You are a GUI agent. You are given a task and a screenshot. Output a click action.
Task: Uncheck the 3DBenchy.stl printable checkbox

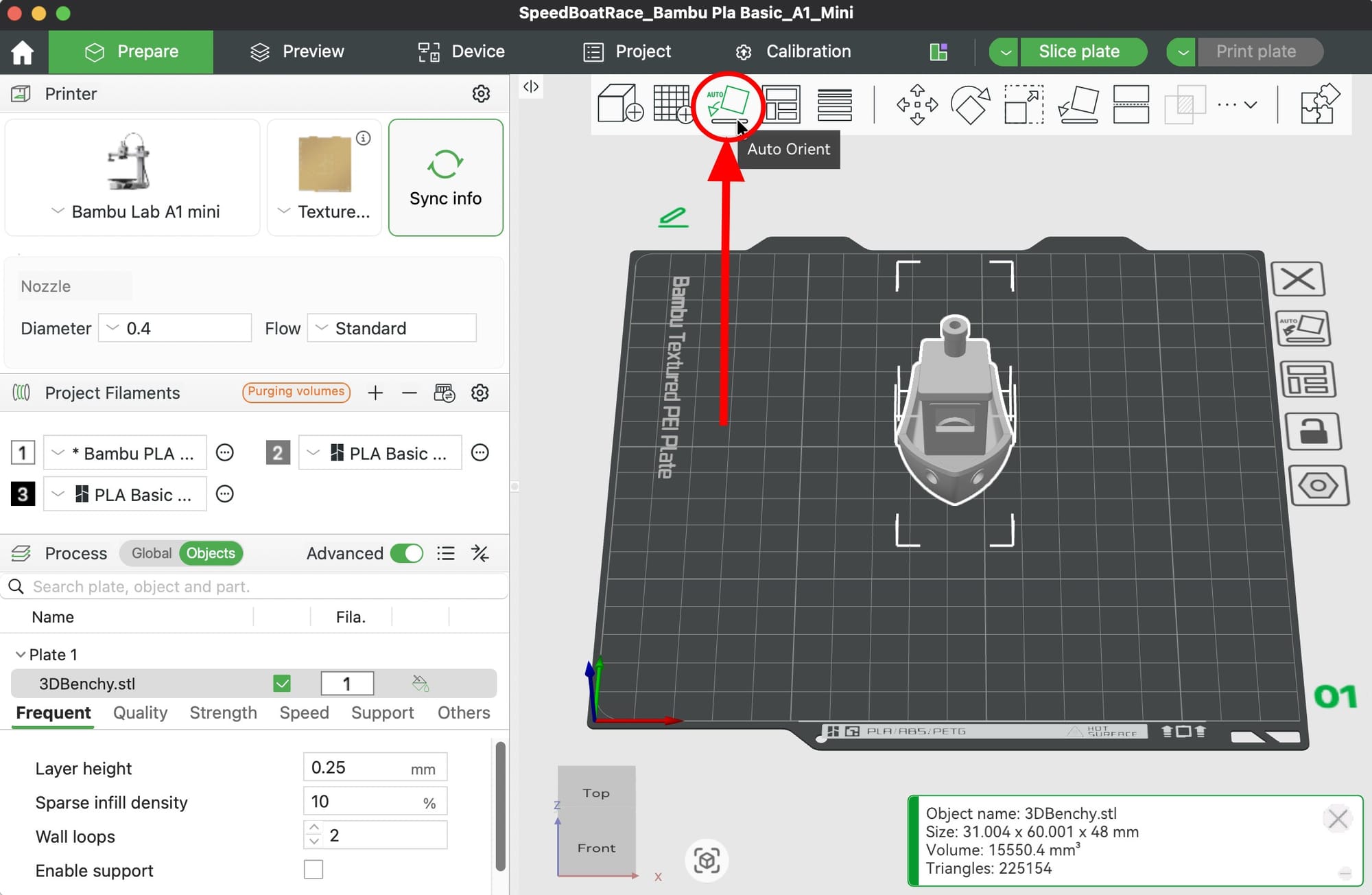(x=282, y=684)
